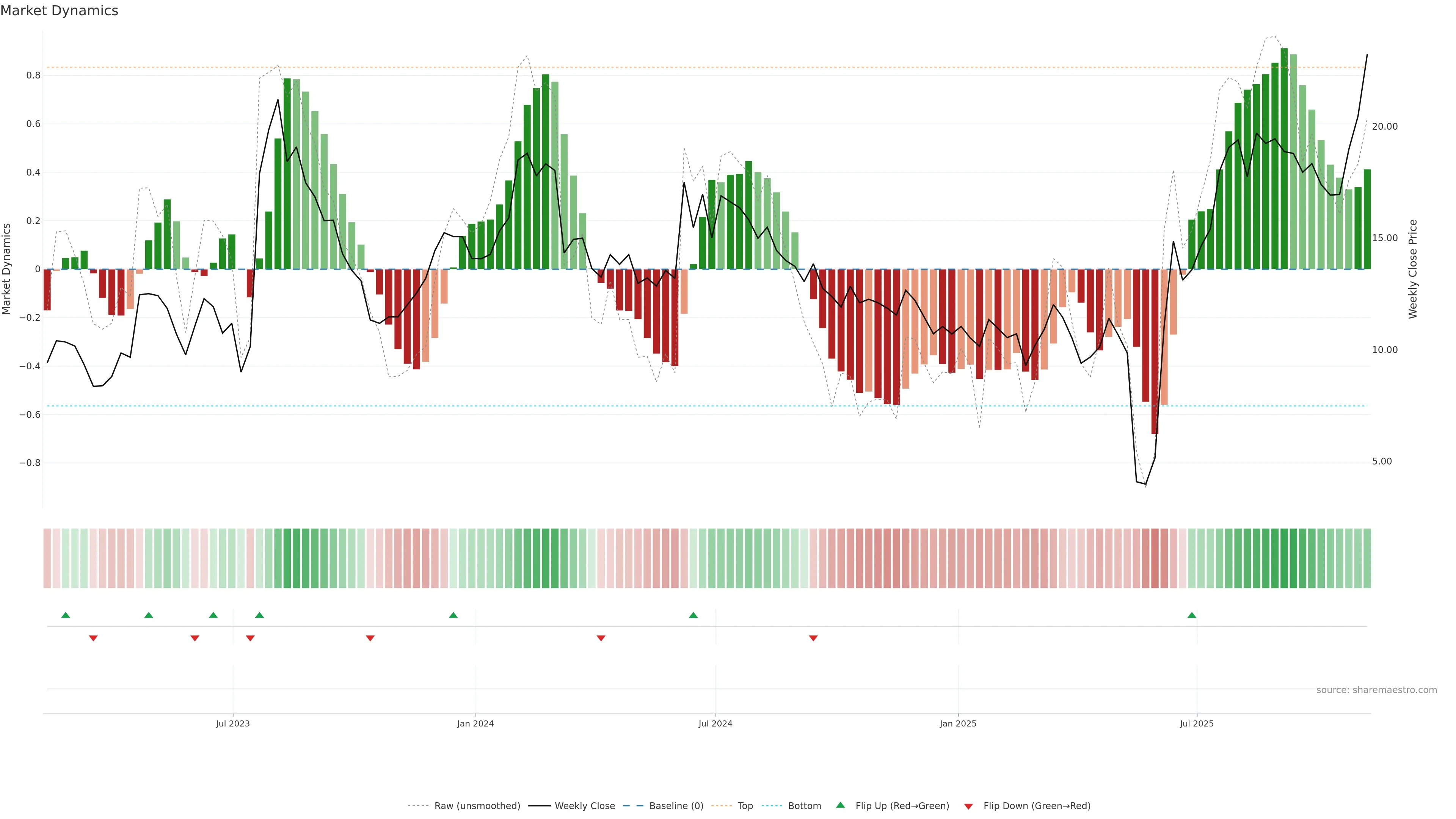
Task: Click the last red flip-down triangle marker
Action: point(813,638)
